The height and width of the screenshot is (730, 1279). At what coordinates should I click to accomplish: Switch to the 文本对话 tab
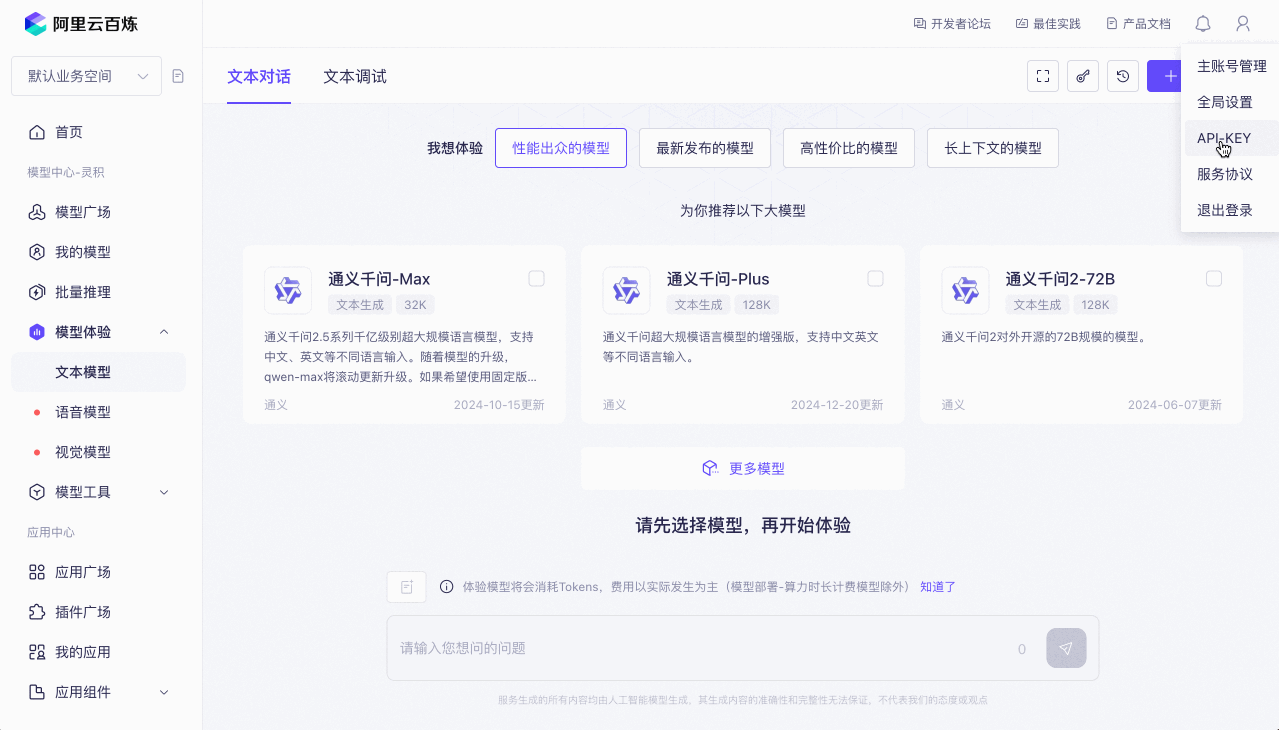point(259,77)
